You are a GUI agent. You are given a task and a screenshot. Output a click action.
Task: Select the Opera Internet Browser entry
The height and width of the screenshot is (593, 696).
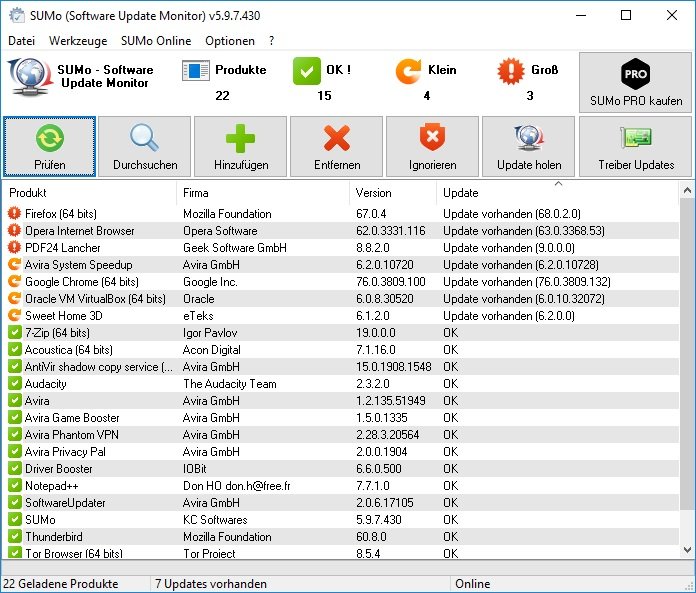(341, 230)
